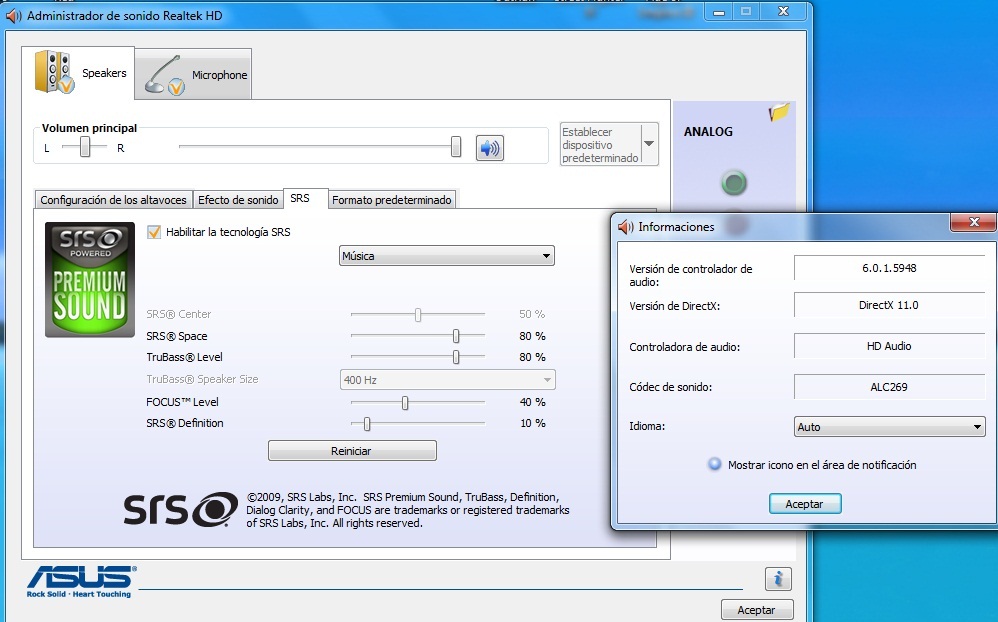Click the ALC269 sound codec field
The height and width of the screenshot is (622, 998).
889,386
